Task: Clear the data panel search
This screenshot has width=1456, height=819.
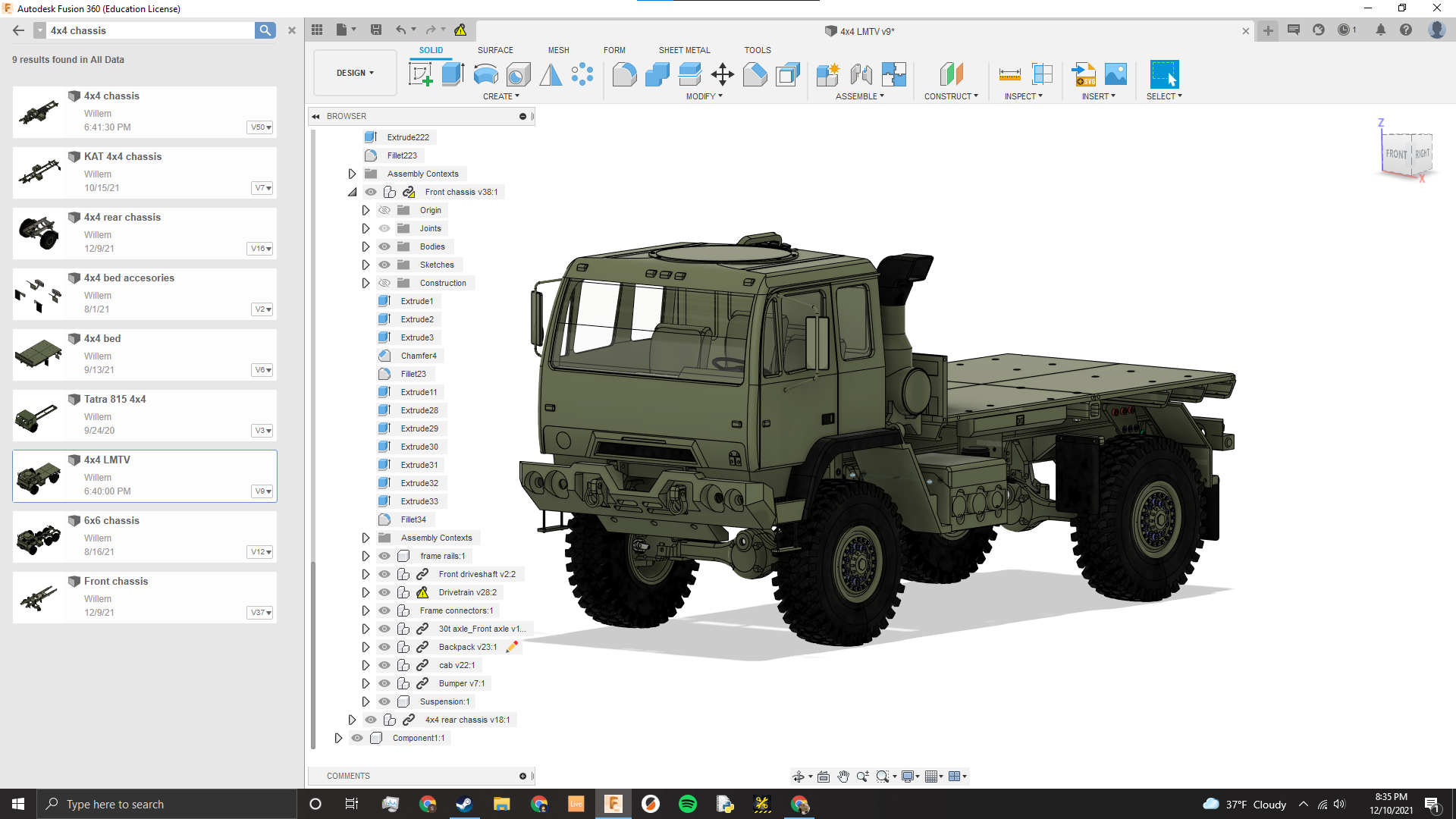Action: [x=292, y=30]
